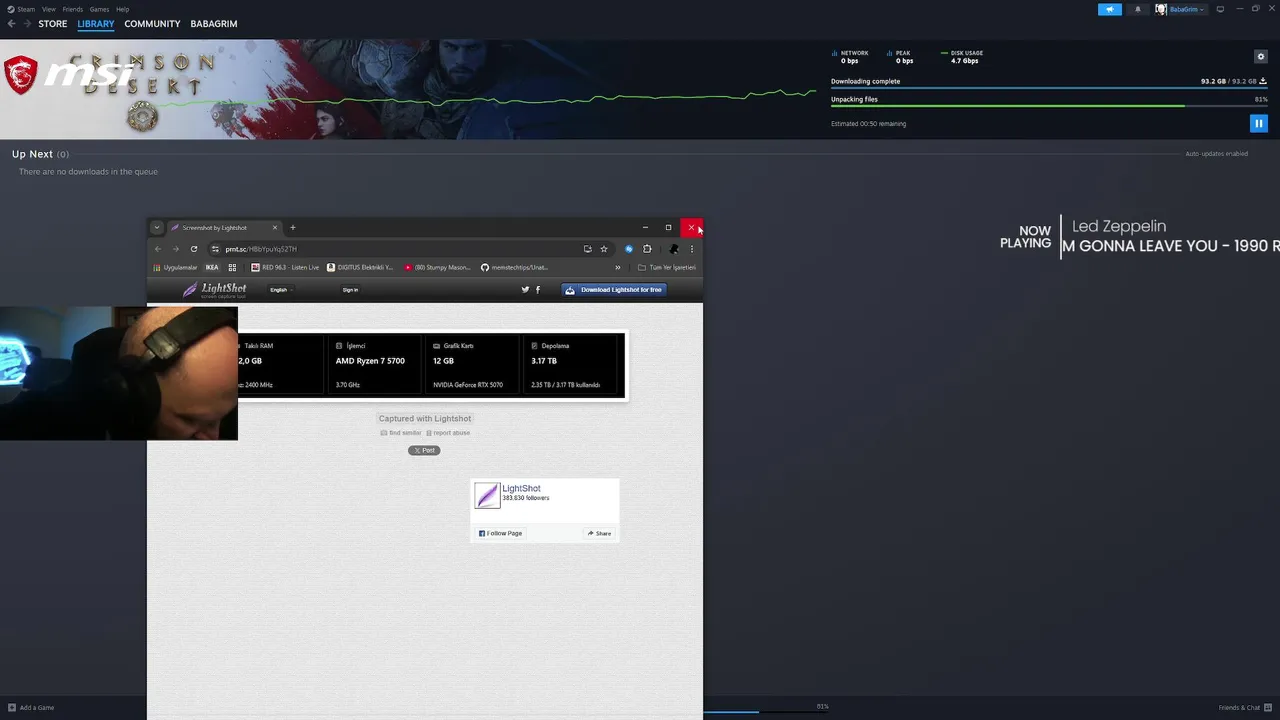Open memstechtips GitHub bookmark
Image resolution: width=1280 pixels, height=720 pixels.
click(x=514, y=267)
